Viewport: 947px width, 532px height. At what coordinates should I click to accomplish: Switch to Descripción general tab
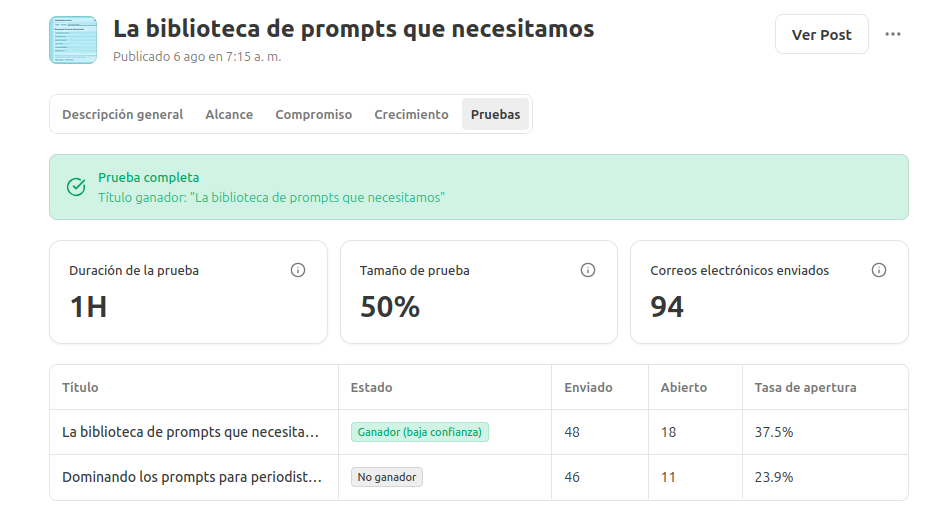coord(122,114)
